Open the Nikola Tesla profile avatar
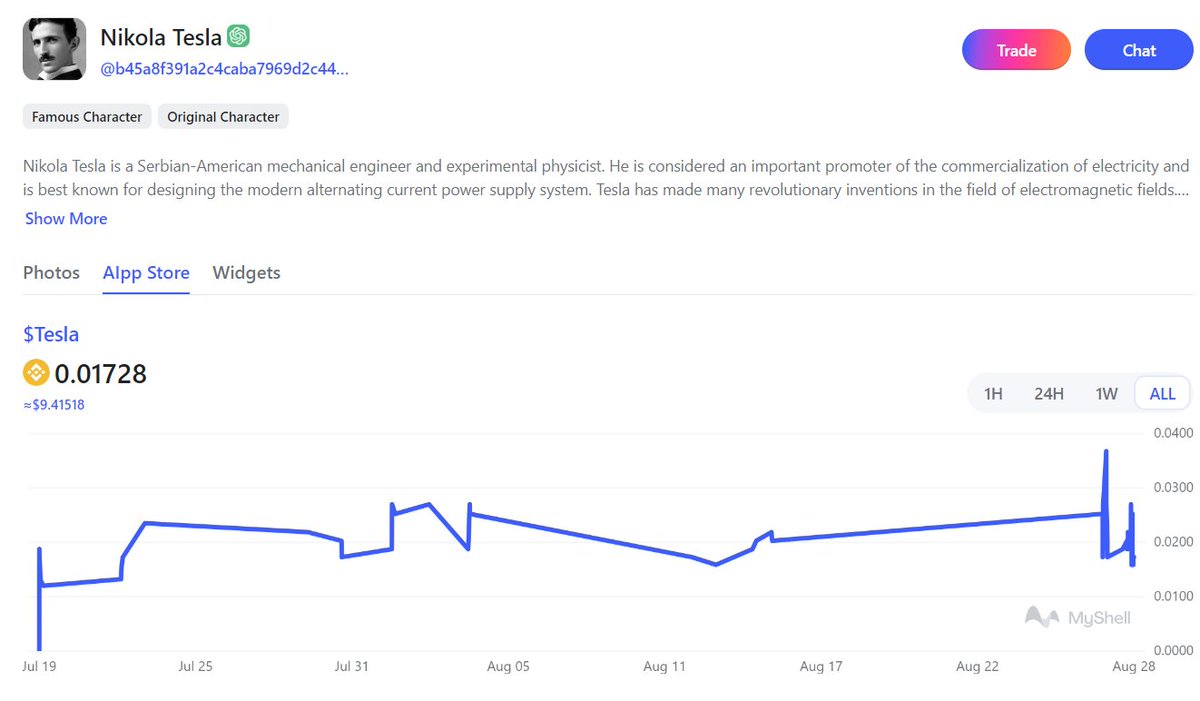1200x701 pixels. (x=55, y=51)
